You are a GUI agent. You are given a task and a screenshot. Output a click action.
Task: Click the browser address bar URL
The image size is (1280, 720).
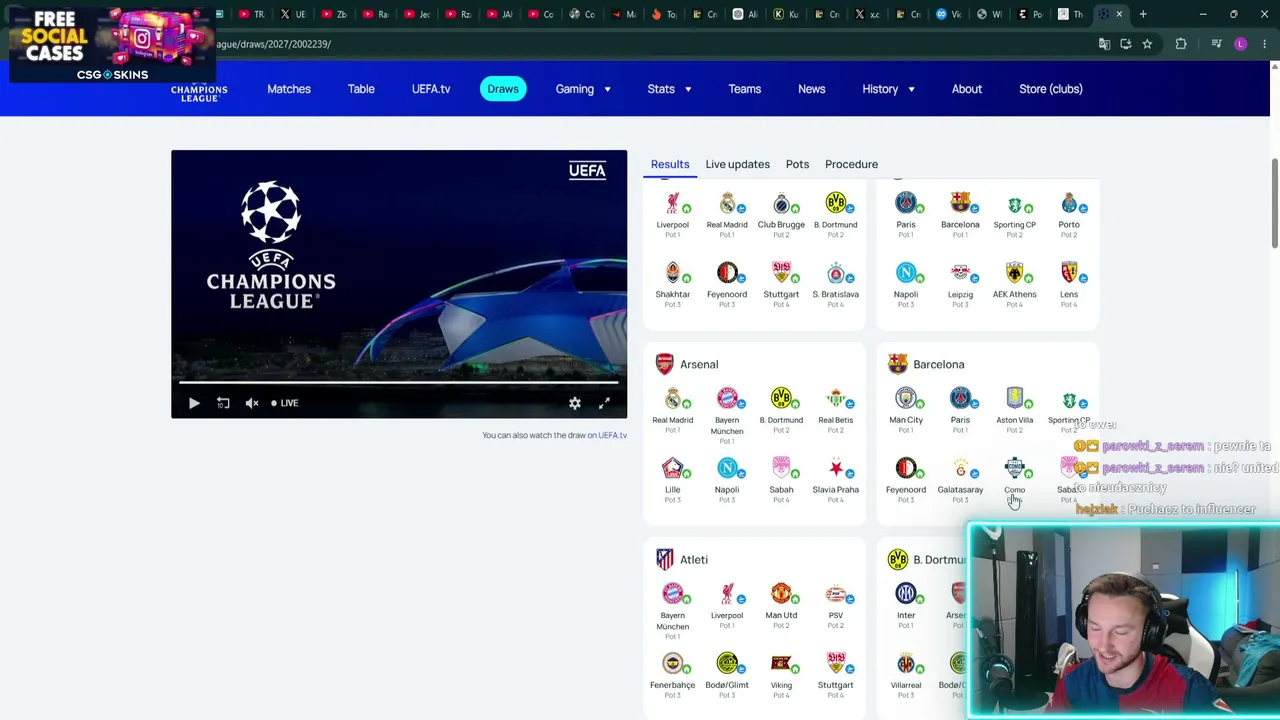tap(274, 44)
